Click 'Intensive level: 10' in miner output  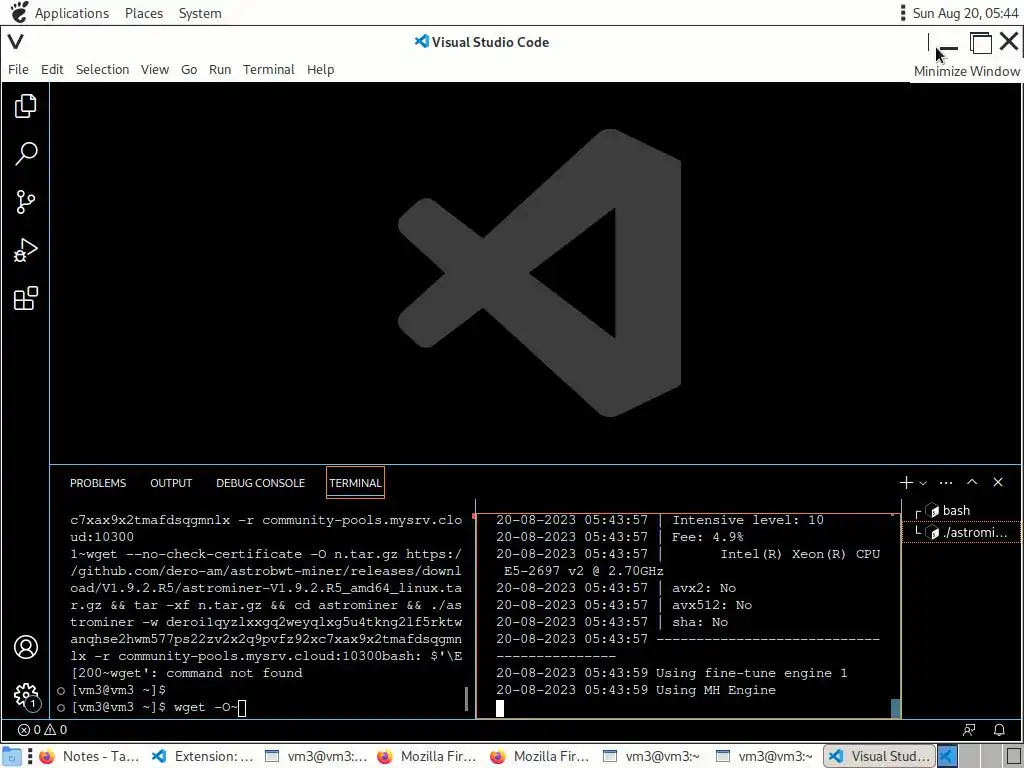click(x=748, y=520)
